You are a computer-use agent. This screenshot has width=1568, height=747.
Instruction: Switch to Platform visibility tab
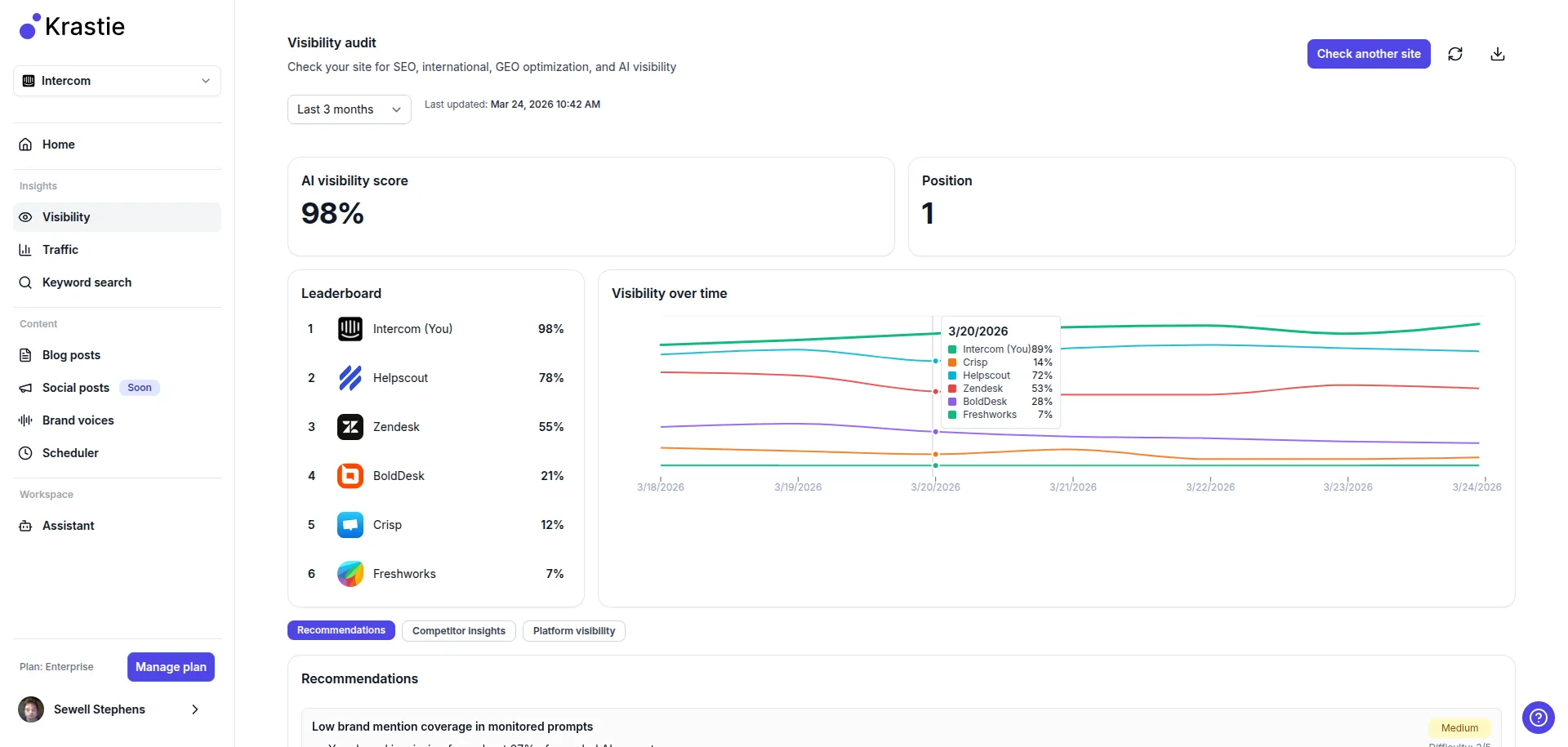[x=574, y=631]
